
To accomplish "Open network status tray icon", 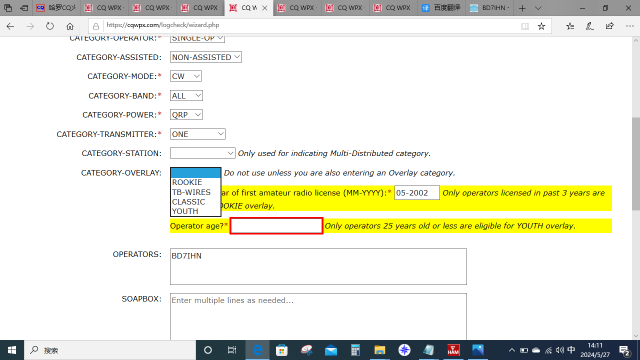I will pyautogui.click(x=548, y=350).
